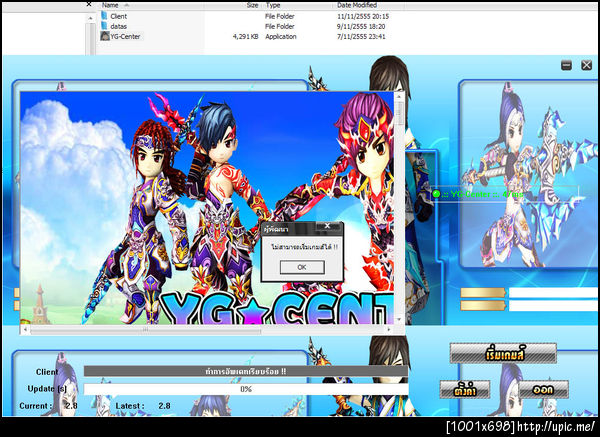Click the Latest version value 2.8
Screen dimensions: 600x437
[164, 406]
